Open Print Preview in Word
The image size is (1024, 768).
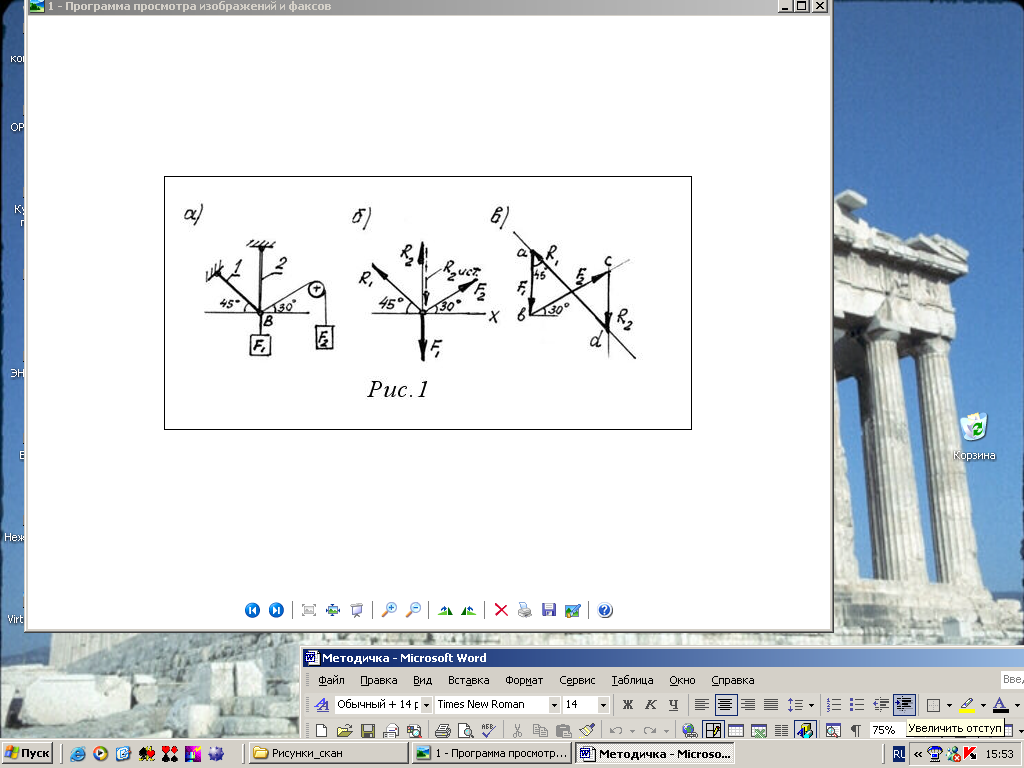[x=465, y=730]
